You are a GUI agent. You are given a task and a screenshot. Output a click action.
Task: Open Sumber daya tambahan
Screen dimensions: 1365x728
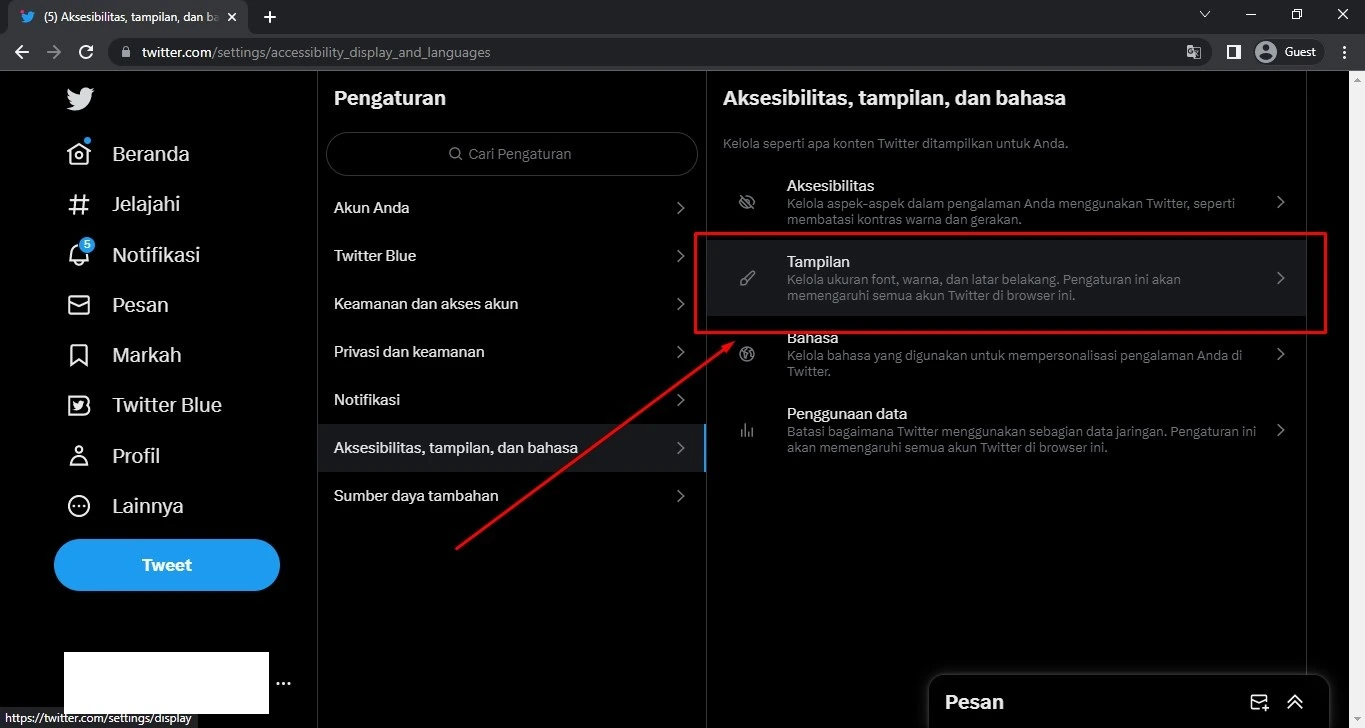pyautogui.click(x=511, y=496)
